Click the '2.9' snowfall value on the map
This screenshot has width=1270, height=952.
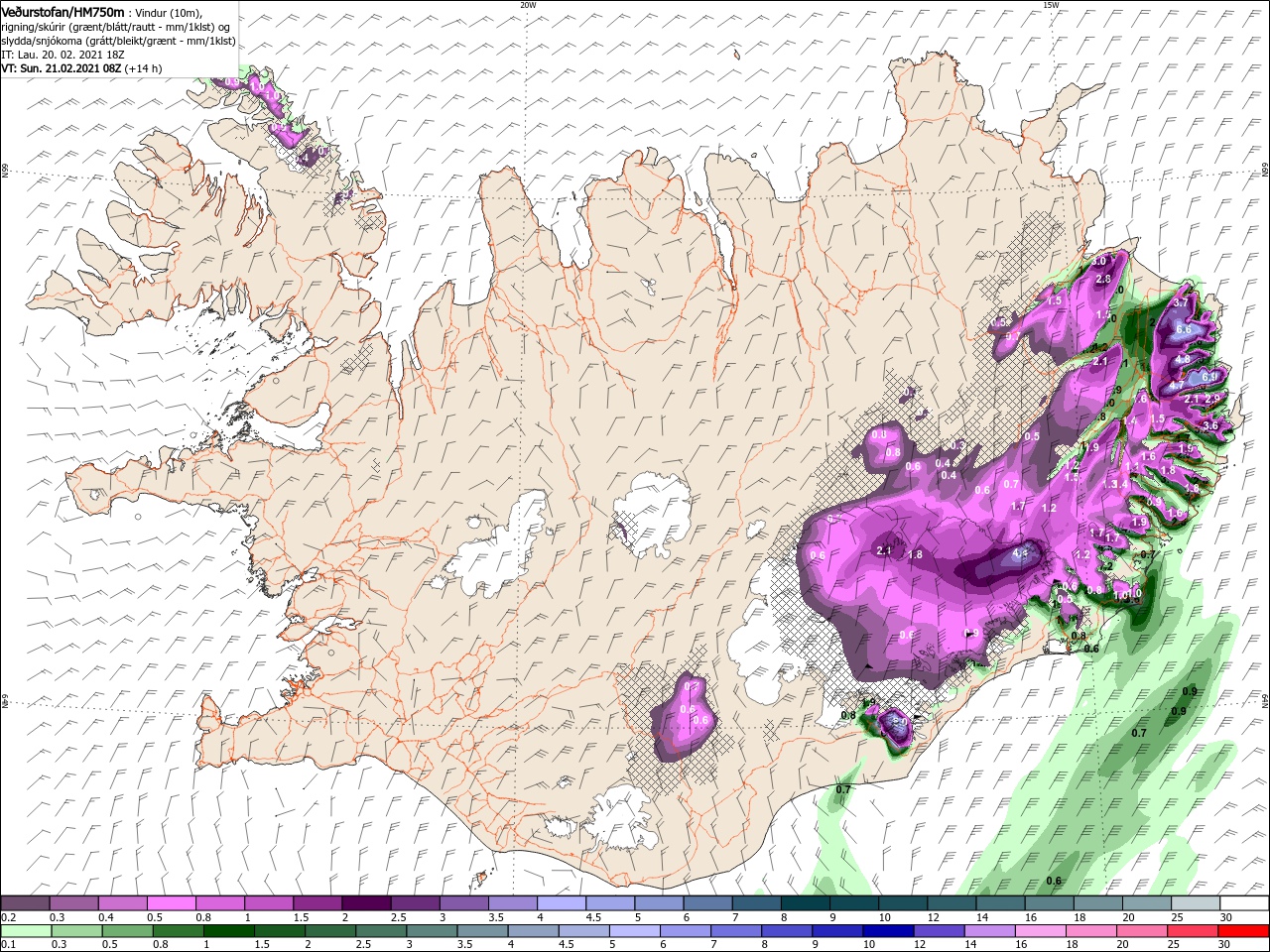coord(1212,399)
